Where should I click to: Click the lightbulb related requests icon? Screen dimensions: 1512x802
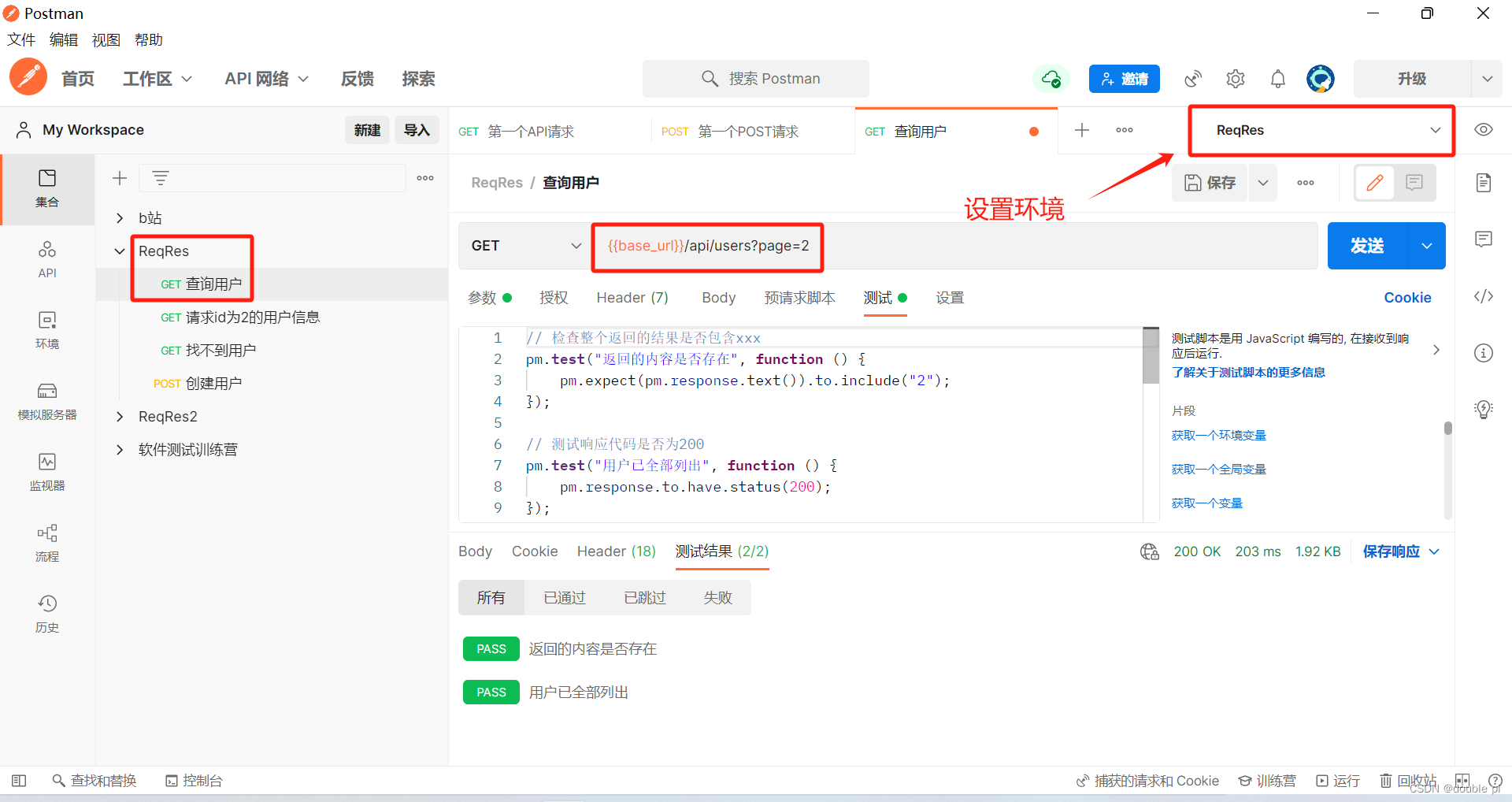1484,410
